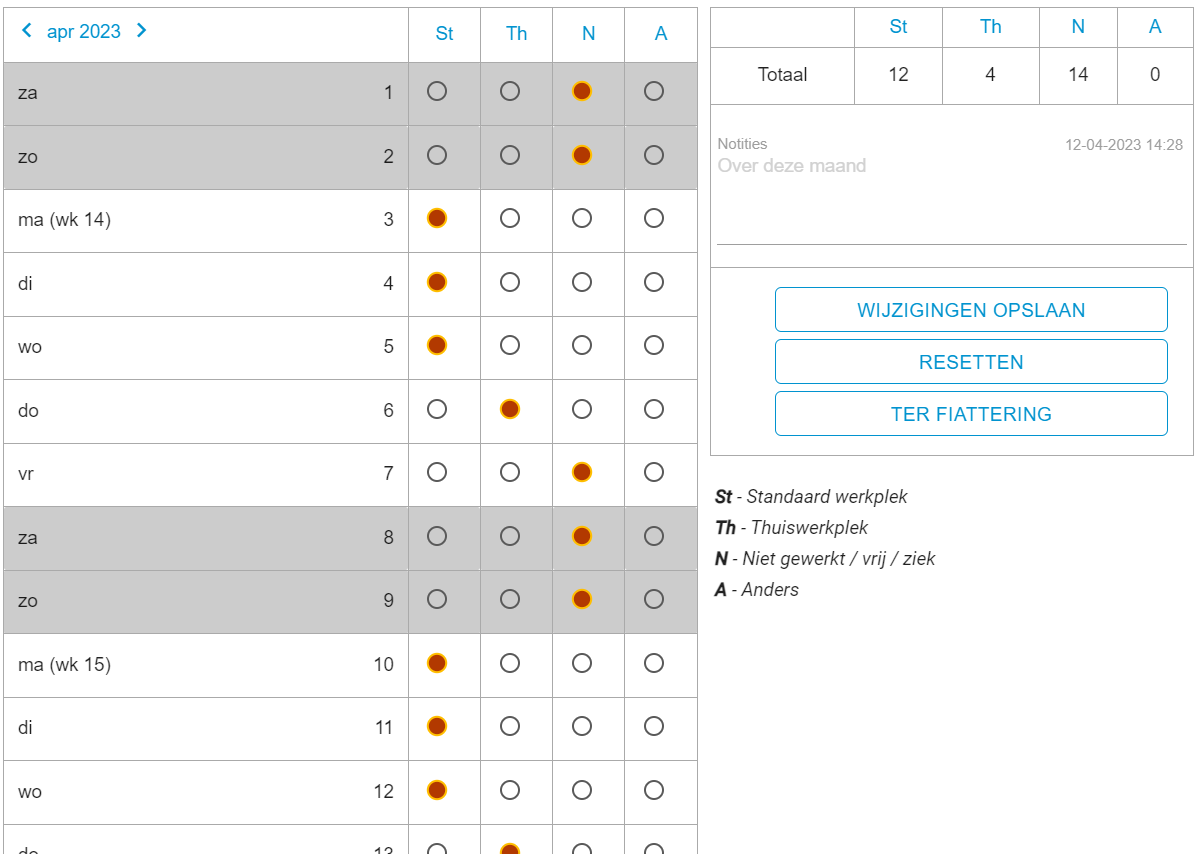This screenshot has height=854, width=1198.
Task: Set Monday April 10 to Niet gewerkt
Action: click(x=582, y=663)
